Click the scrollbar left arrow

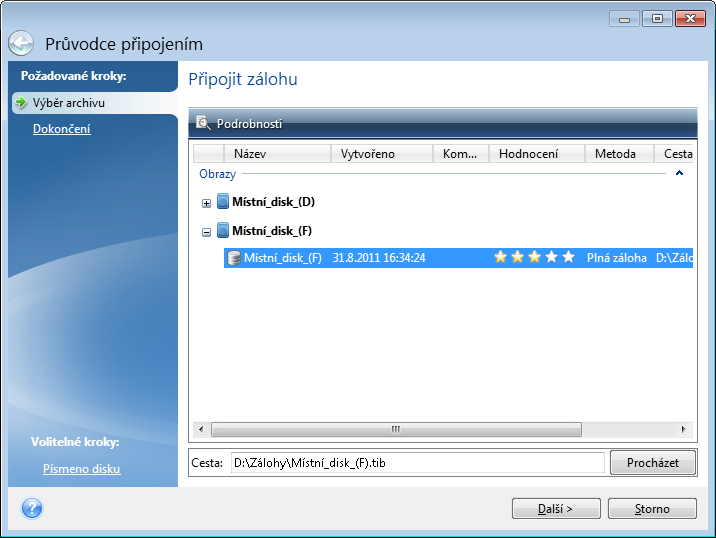tap(201, 429)
